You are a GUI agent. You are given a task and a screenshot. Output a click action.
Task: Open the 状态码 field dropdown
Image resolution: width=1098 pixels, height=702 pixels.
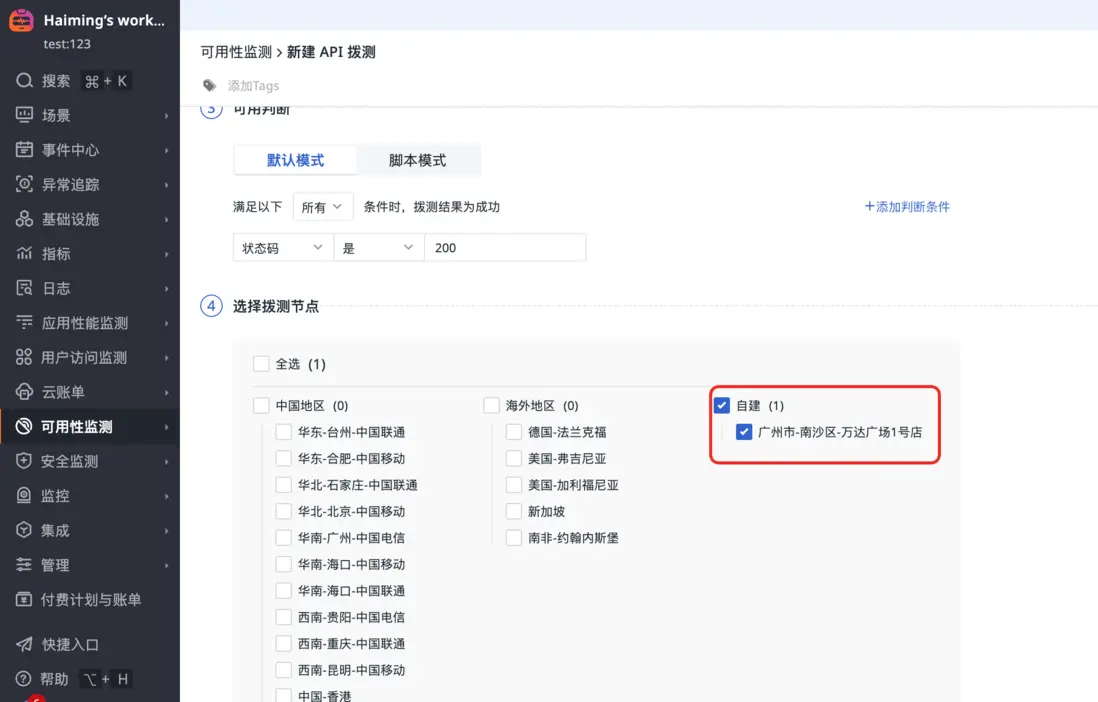point(282,247)
